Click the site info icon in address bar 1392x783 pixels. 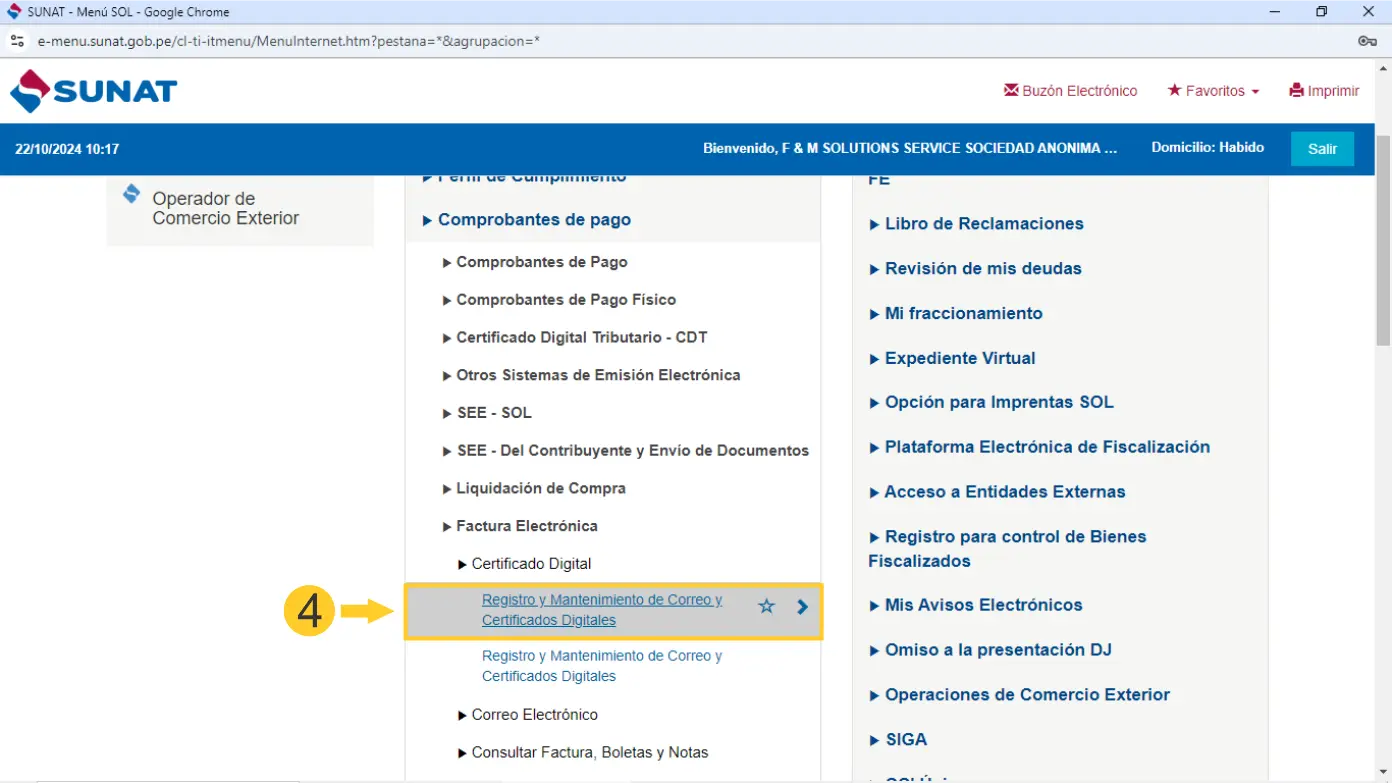(x=17, y=41)
